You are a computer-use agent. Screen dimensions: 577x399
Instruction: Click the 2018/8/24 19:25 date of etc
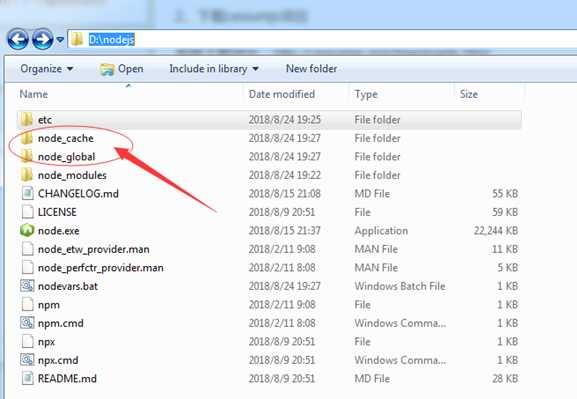(x=284, y=120)
